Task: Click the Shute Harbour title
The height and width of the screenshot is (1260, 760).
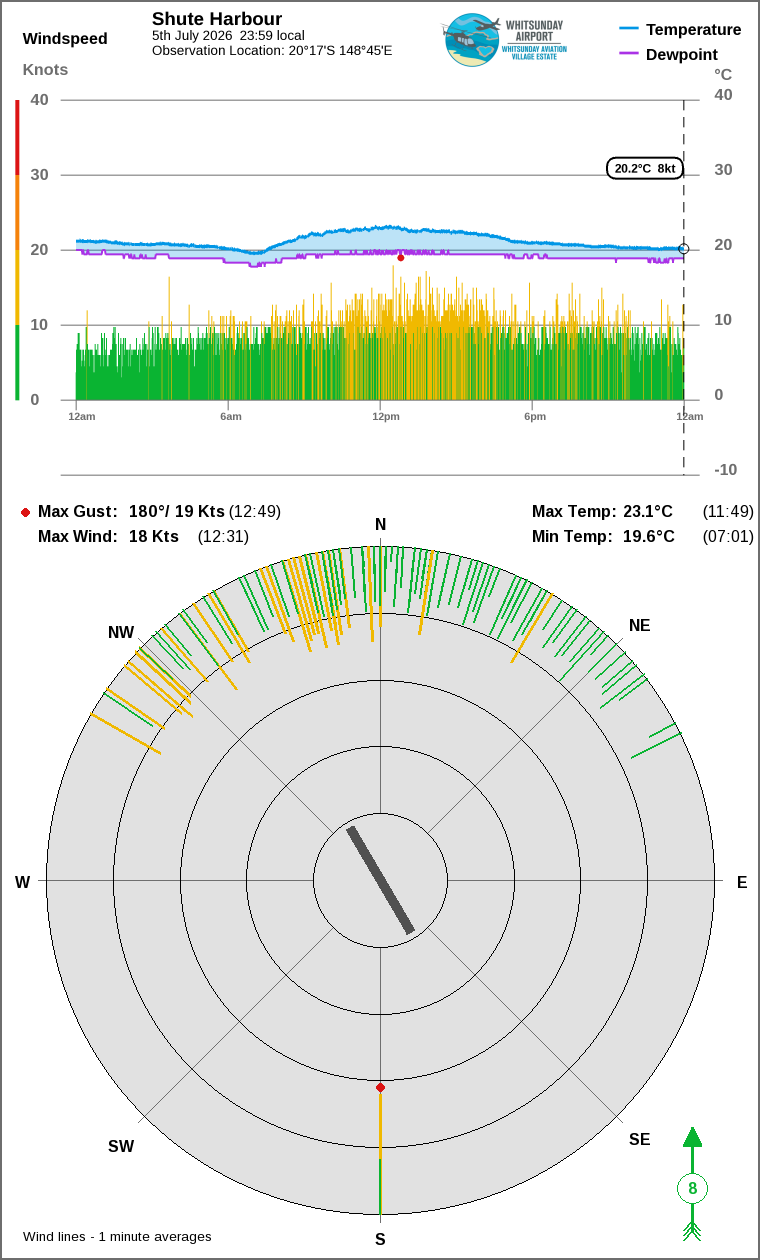Action: click(x=217, y=19)
